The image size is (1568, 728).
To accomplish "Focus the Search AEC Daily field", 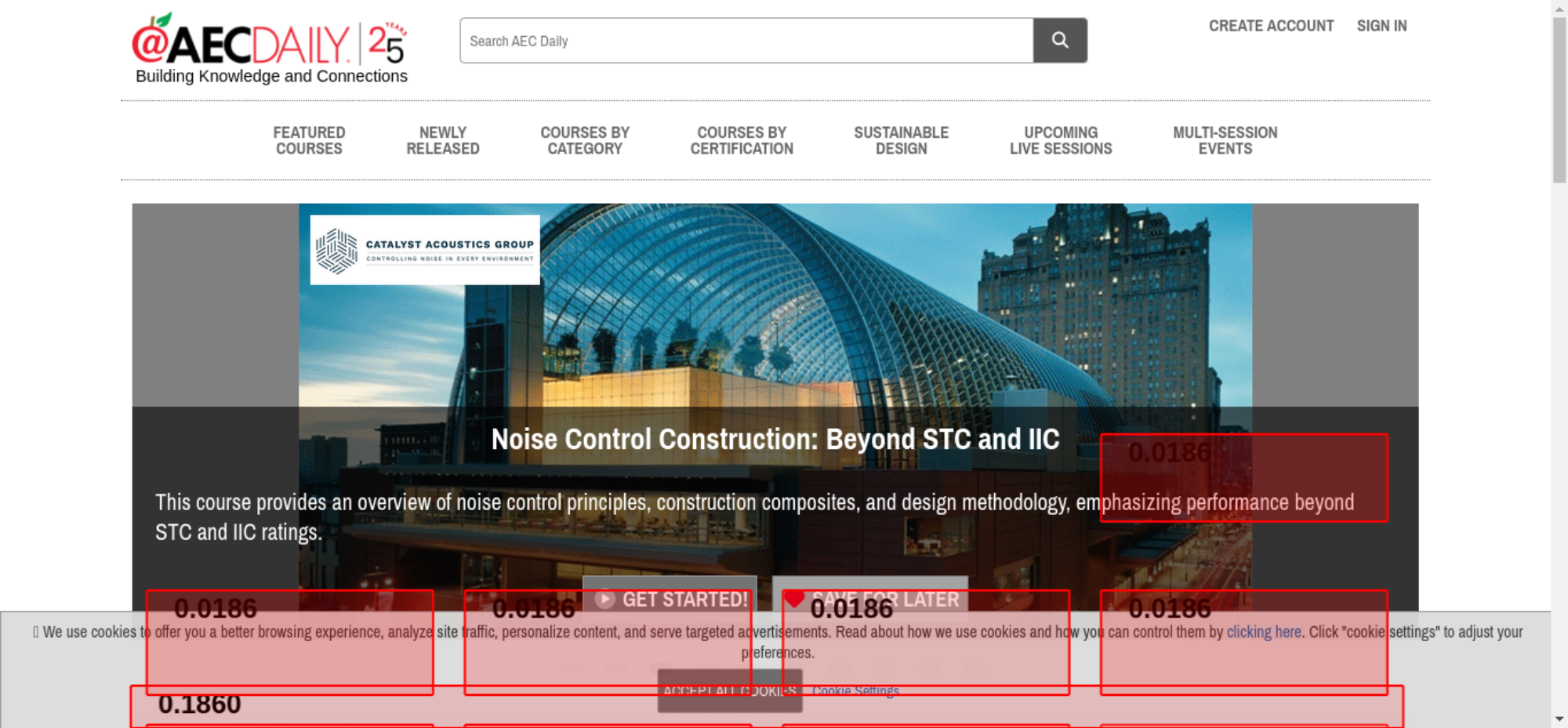I will coord(746,41).
